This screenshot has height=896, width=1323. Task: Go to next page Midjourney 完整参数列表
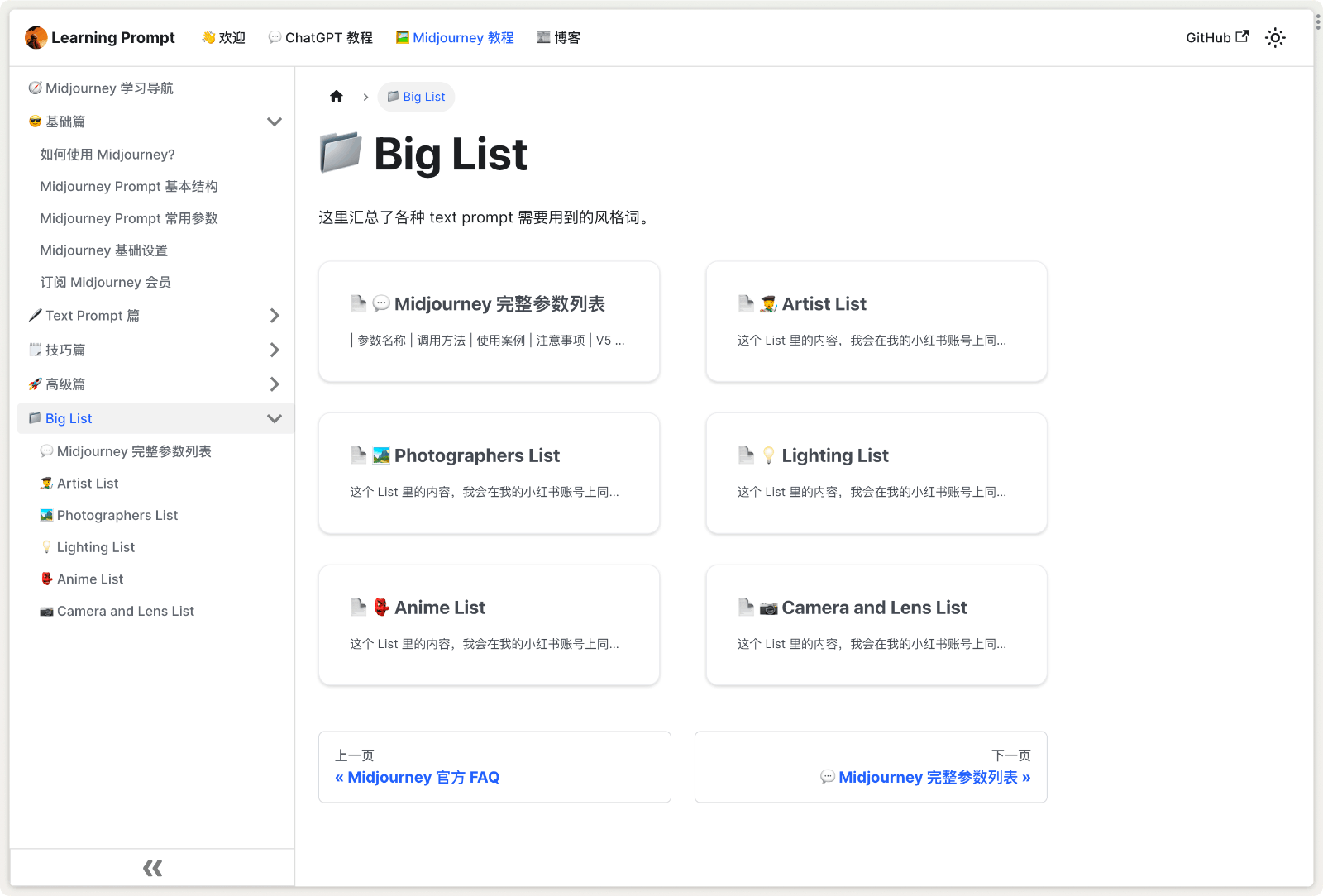871,767
